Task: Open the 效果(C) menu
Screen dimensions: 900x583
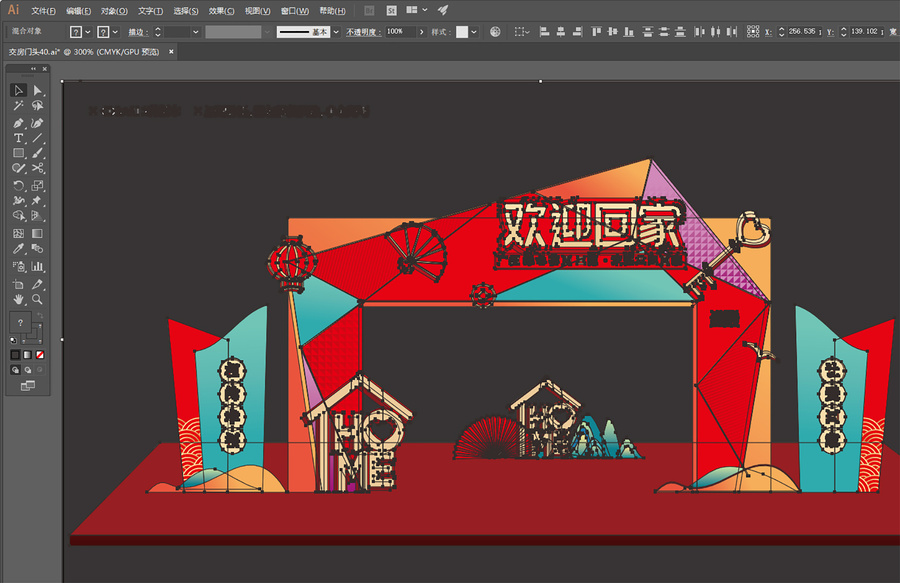Action: 222,11
